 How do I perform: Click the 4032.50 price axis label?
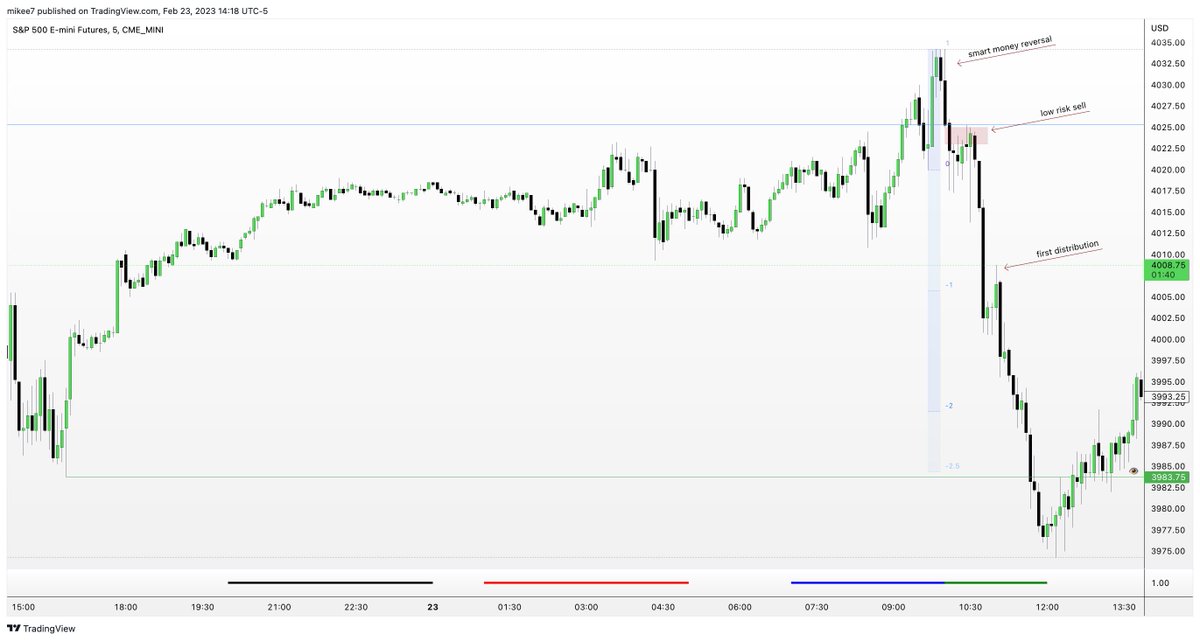click(x=1167, y=64)
